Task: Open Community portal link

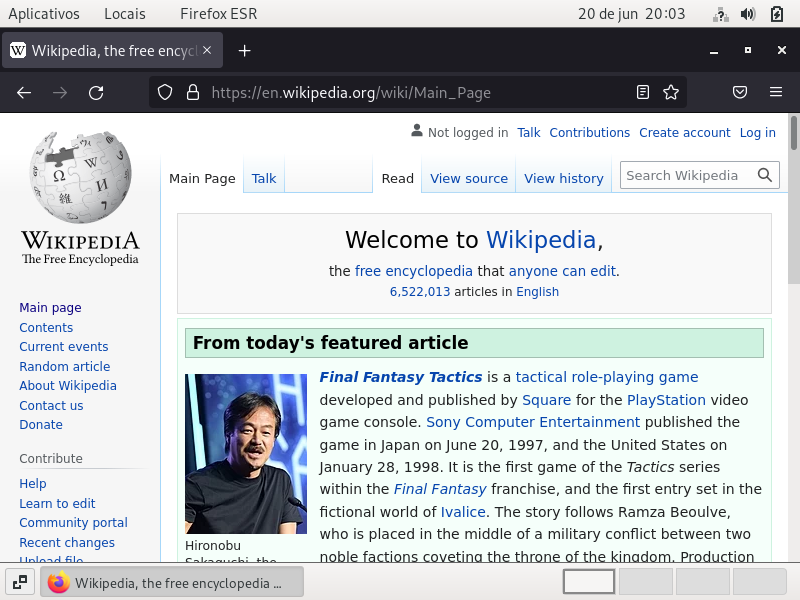Action: 73,523
